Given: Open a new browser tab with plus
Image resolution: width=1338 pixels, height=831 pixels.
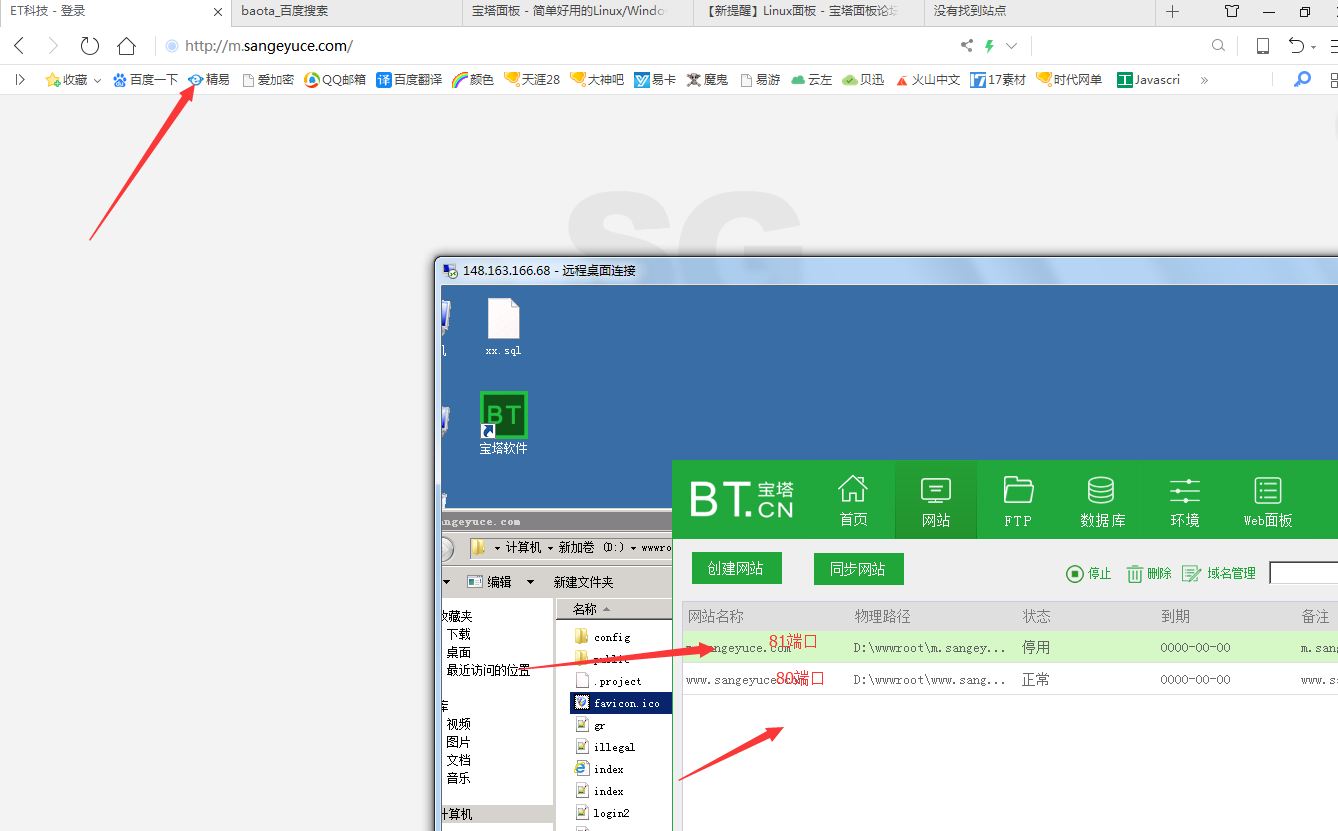Looking at the screenshot, I should coord(1173,12).
